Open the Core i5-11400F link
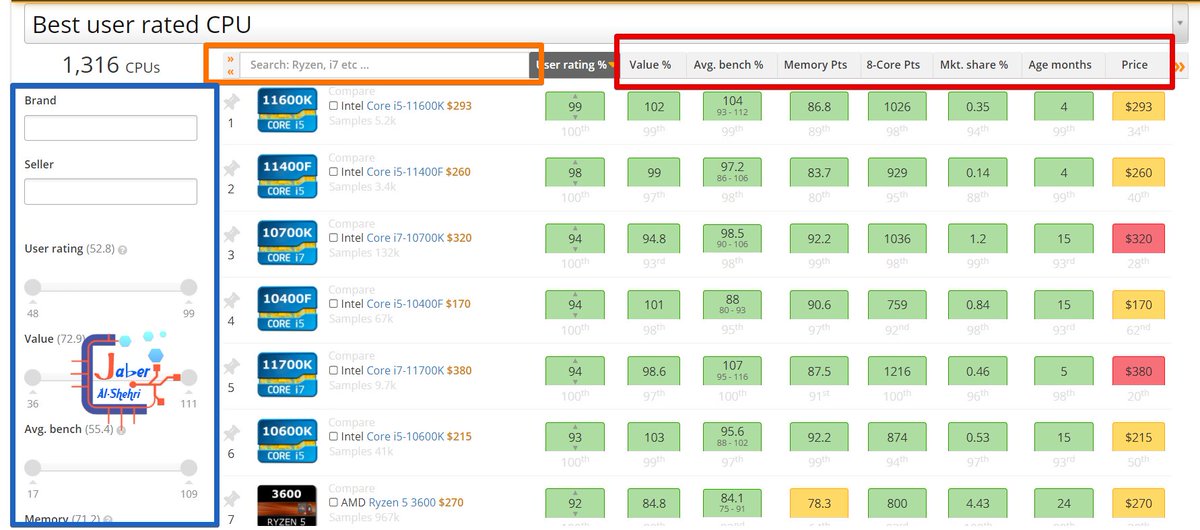Screen dimensions: 1200x530 click(405, 172)
